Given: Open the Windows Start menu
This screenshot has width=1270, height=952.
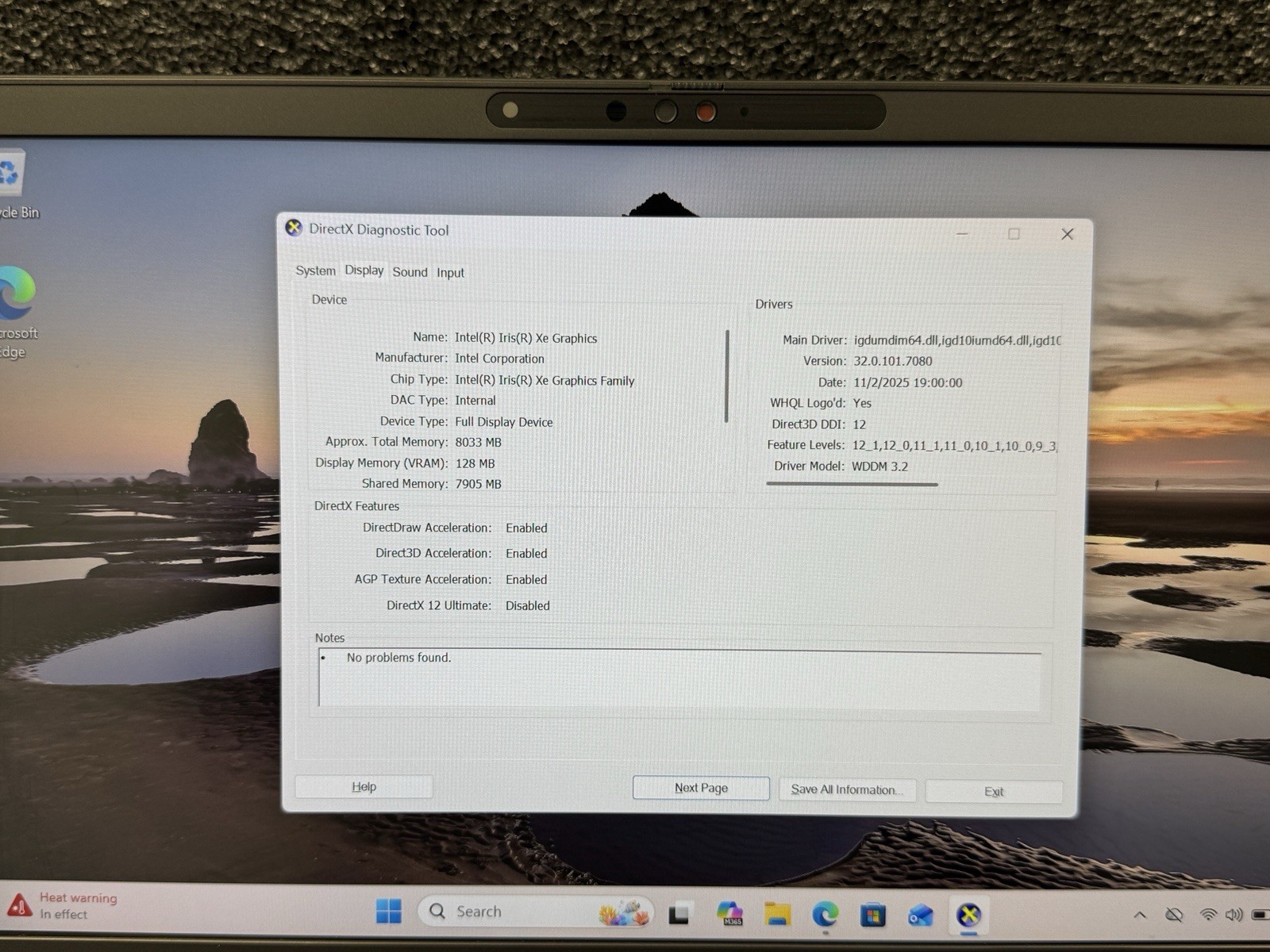Looking at the screenshot, I should [x=388, y=912].
